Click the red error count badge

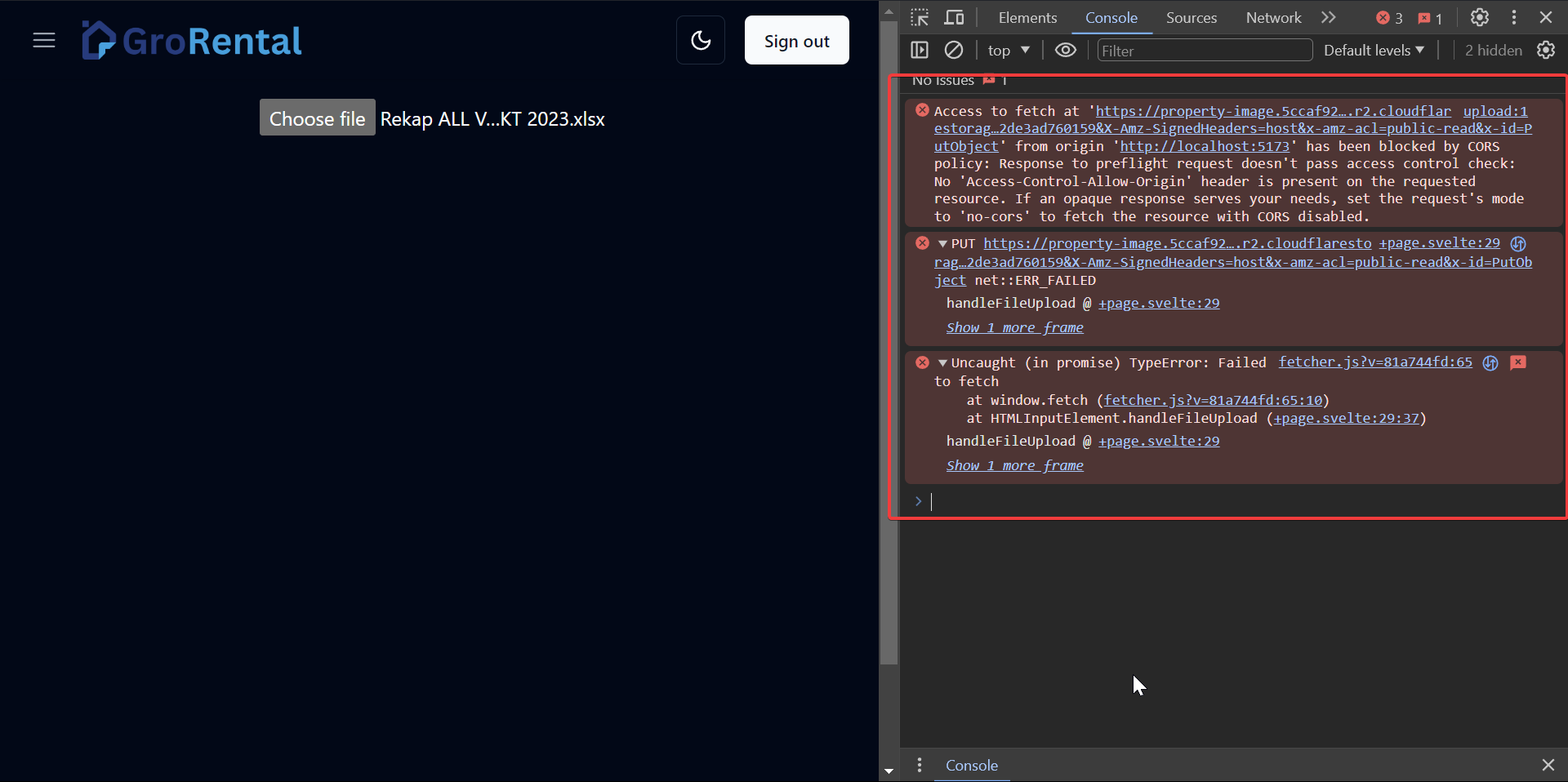click(1389, 18)
